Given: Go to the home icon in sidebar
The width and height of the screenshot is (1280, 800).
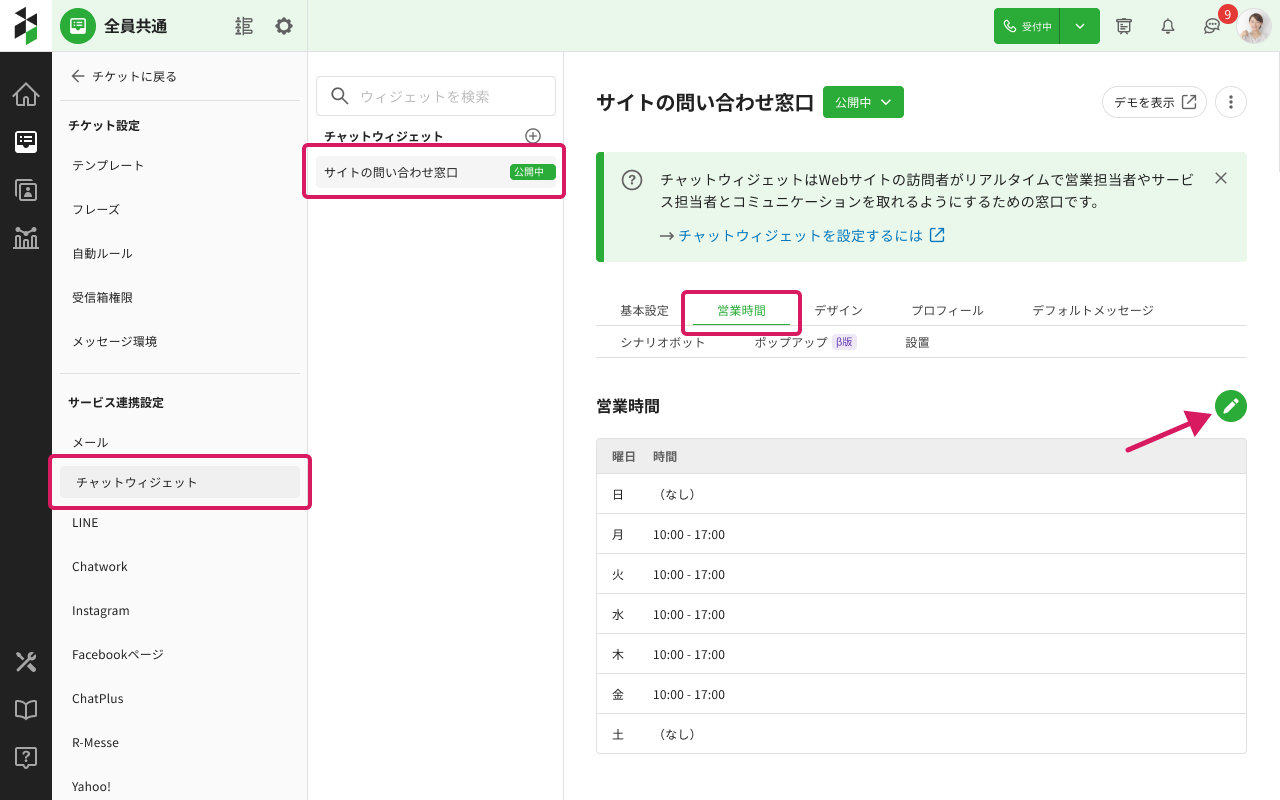Looking at the screenshot, I should coord(26,95).
